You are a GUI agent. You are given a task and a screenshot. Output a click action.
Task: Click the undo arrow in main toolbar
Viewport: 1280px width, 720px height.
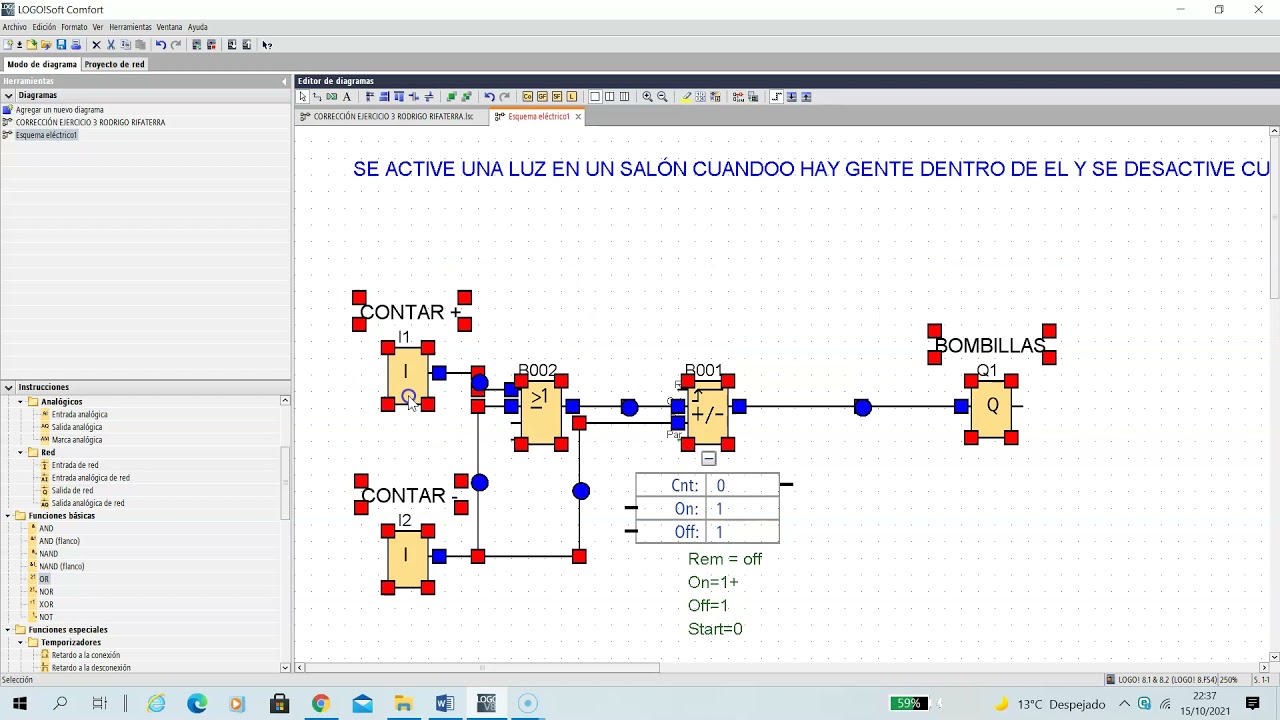pos(160,45)
